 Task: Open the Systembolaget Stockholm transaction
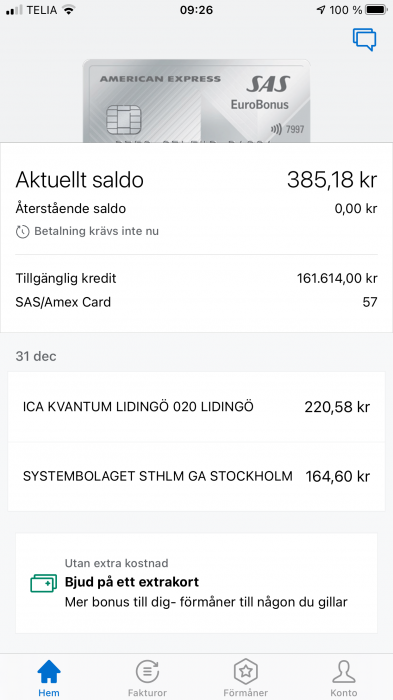tap(196, 477)
